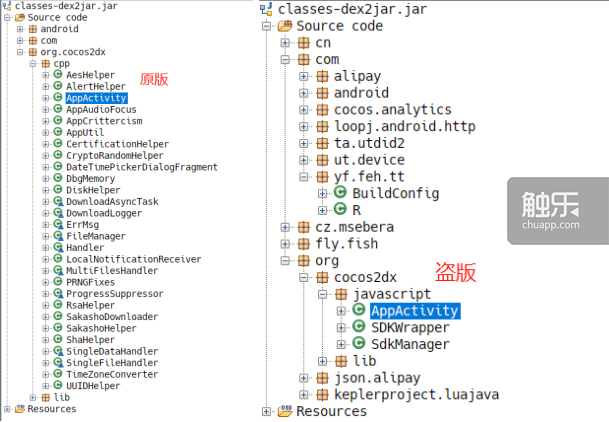Open the SakashoDownloader class
This screenshot has height=422, width=609.
112,317
